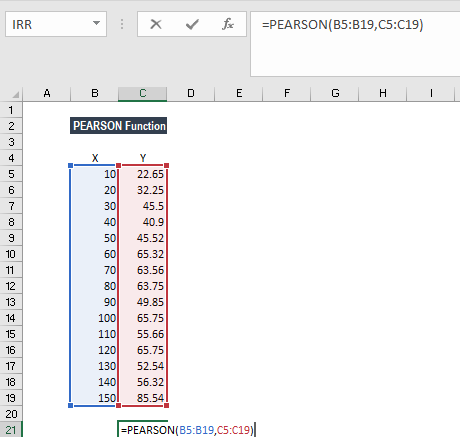The image size is (460, 437).
Task: Click cell containing 85.54
Action: point(143,398)
